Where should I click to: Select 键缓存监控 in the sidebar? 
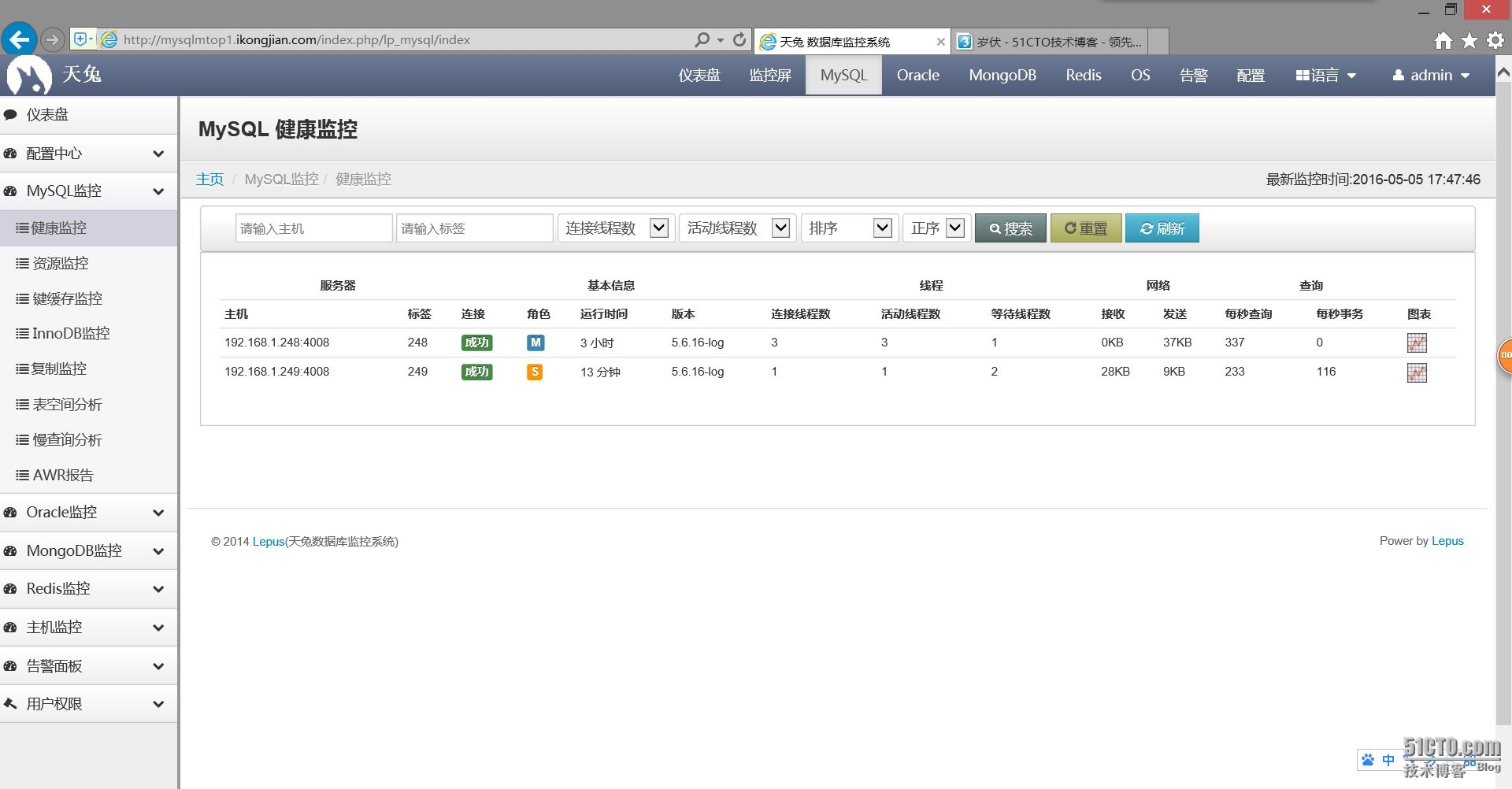pyautogui.click(x=88, y=299)
